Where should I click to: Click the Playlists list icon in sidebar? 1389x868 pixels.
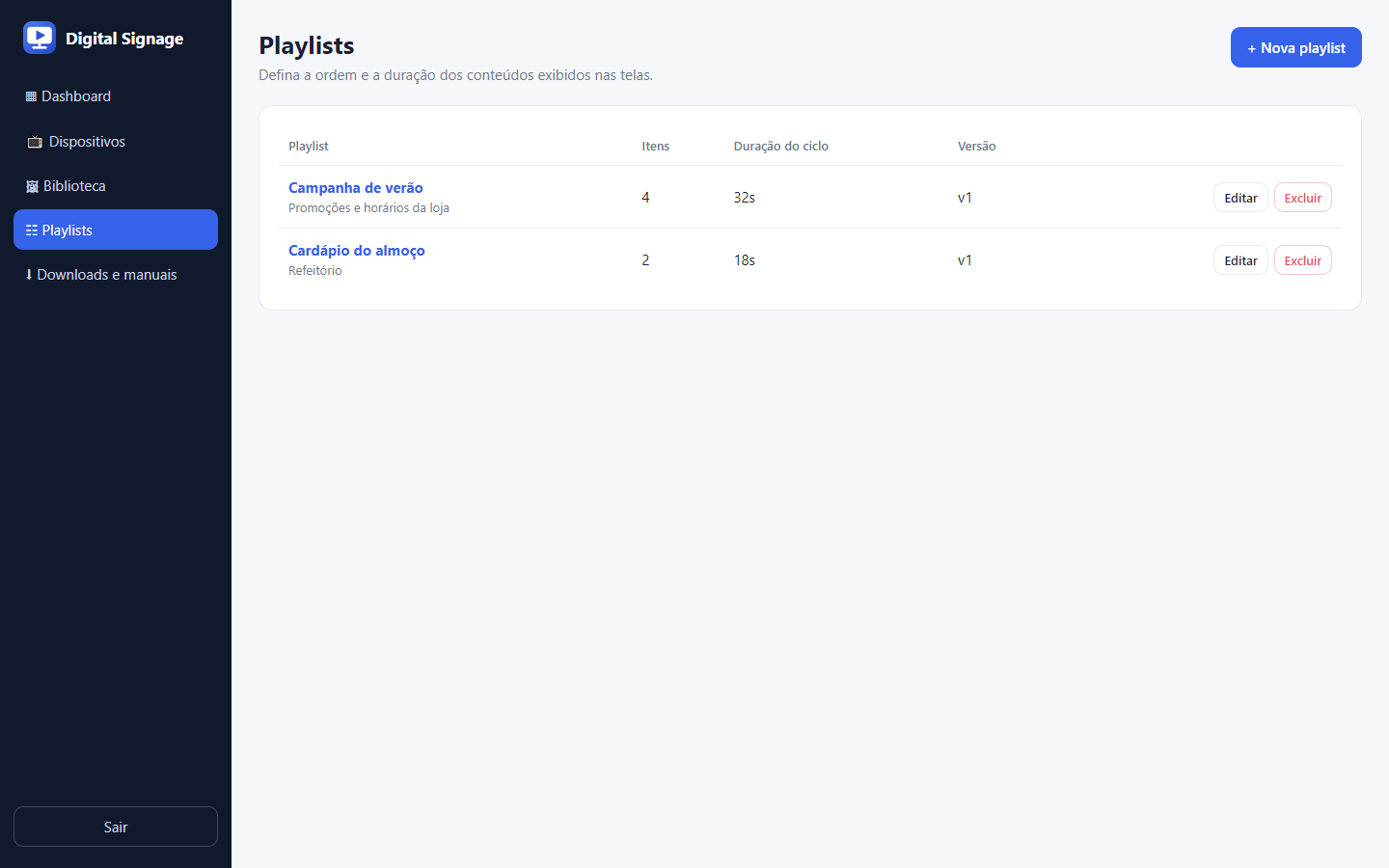tap(32, 231)
